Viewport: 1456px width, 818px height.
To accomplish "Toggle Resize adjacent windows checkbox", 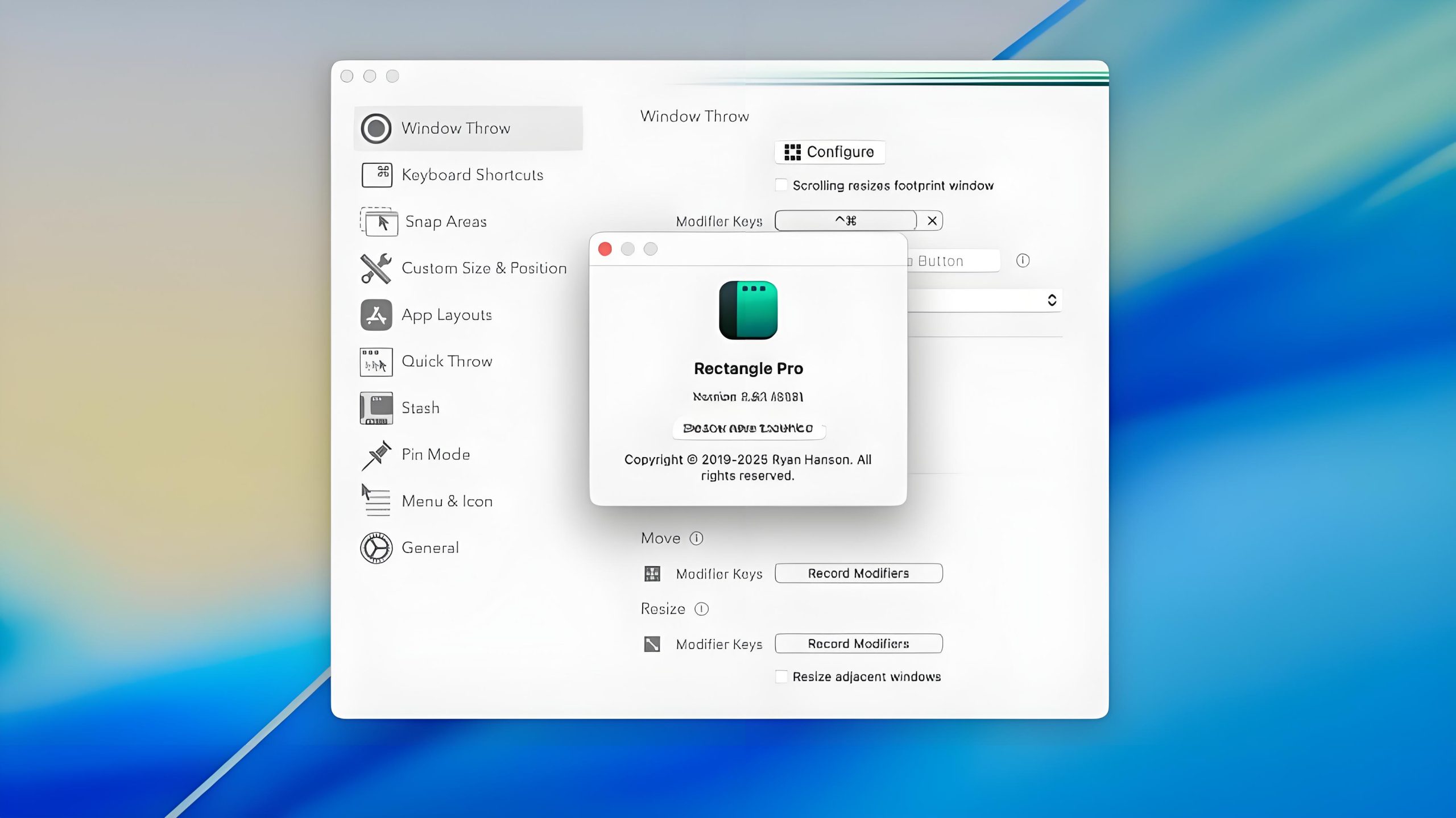I will pos(781,676).
